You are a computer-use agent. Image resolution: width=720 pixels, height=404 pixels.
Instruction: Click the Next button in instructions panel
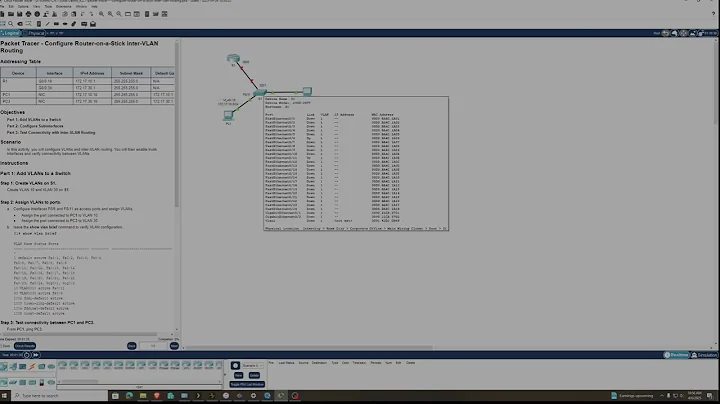click(x=174, y=346)
